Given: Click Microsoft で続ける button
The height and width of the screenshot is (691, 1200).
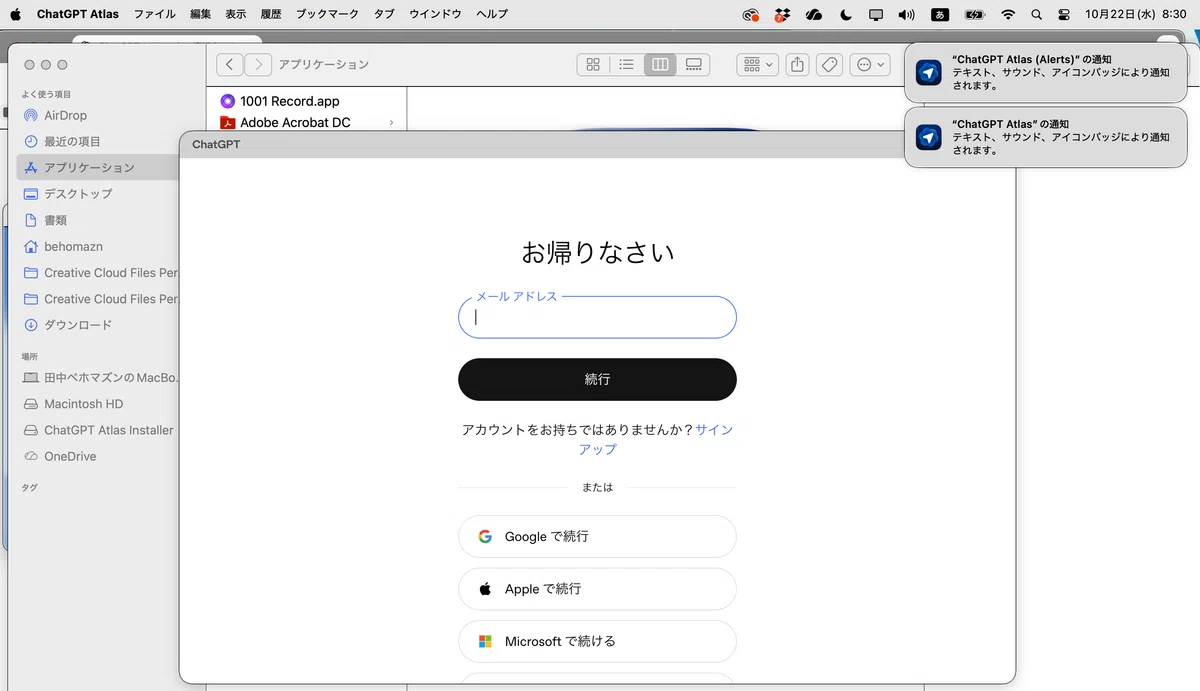Looking at the screenshot, I should (597, 641).
